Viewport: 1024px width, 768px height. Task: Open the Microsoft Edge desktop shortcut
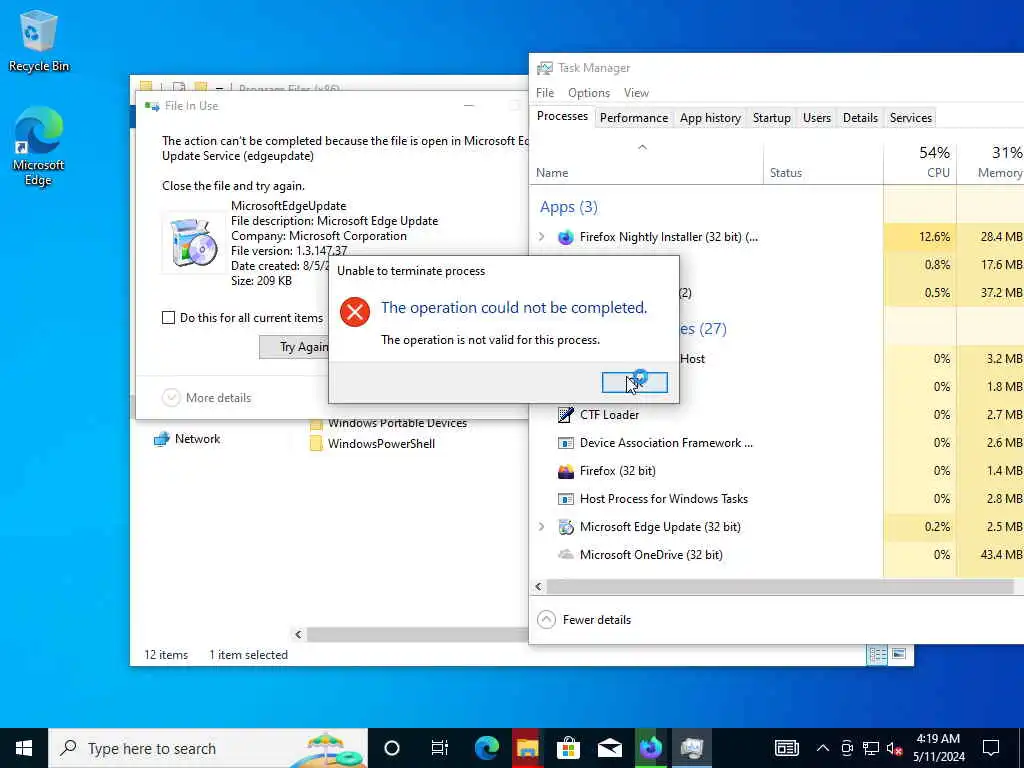(39, 146)
